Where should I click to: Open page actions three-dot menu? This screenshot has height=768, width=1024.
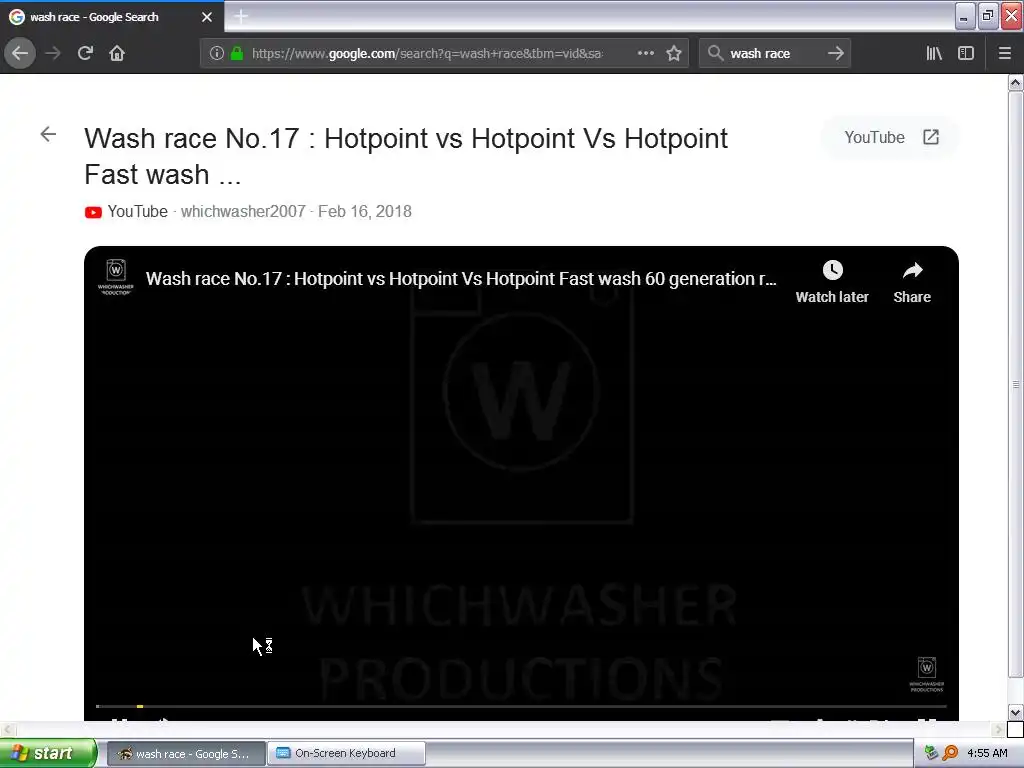(x=645, y=53)
